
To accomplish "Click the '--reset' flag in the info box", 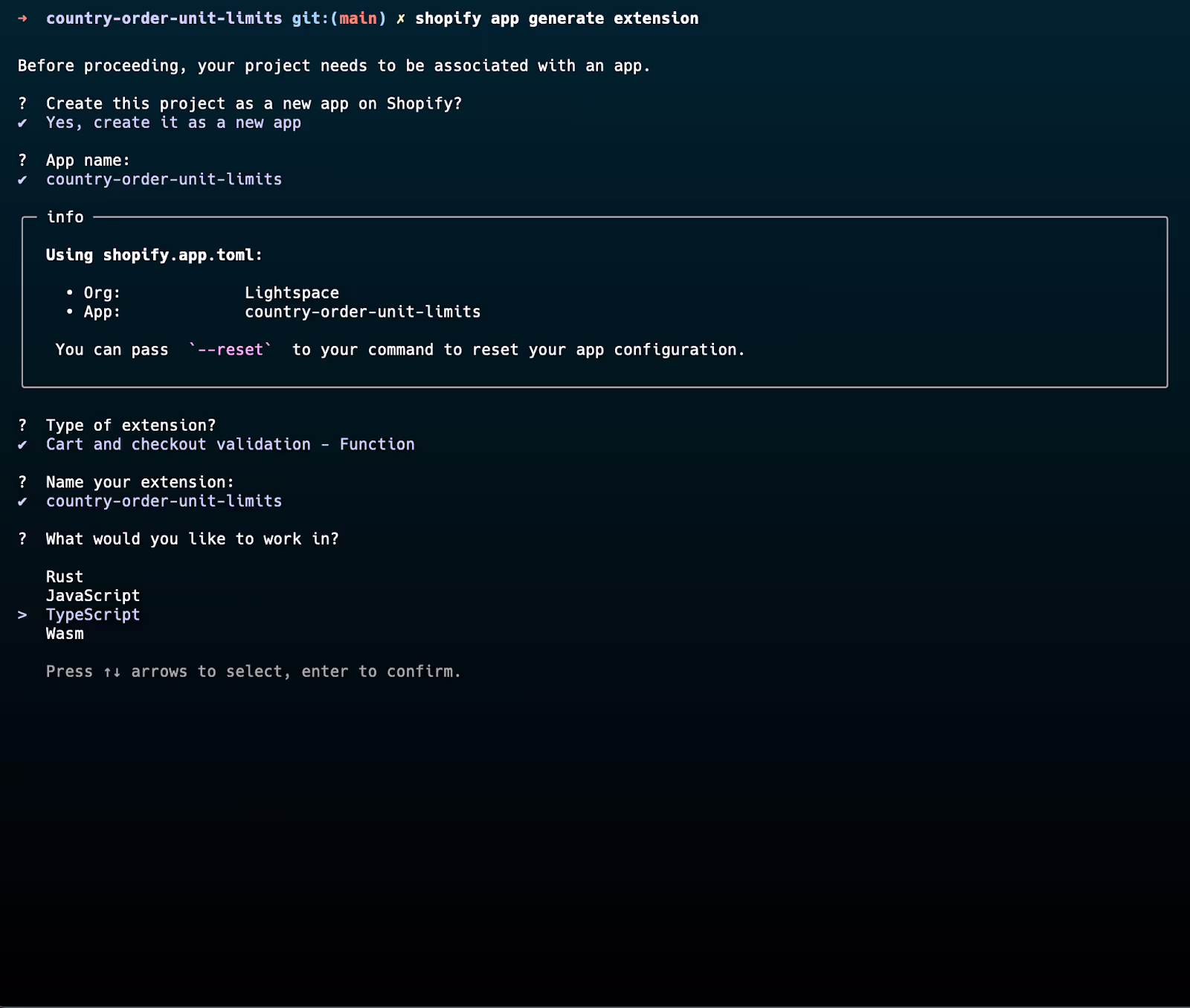I will pyautogui.click(x=231, y=350).
